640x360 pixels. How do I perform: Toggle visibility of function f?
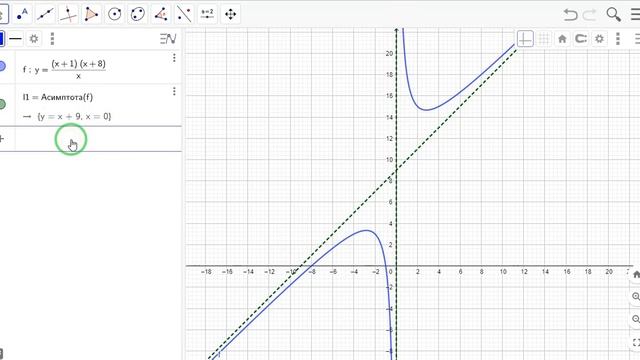pyautogui.click(x=2, y=66)
